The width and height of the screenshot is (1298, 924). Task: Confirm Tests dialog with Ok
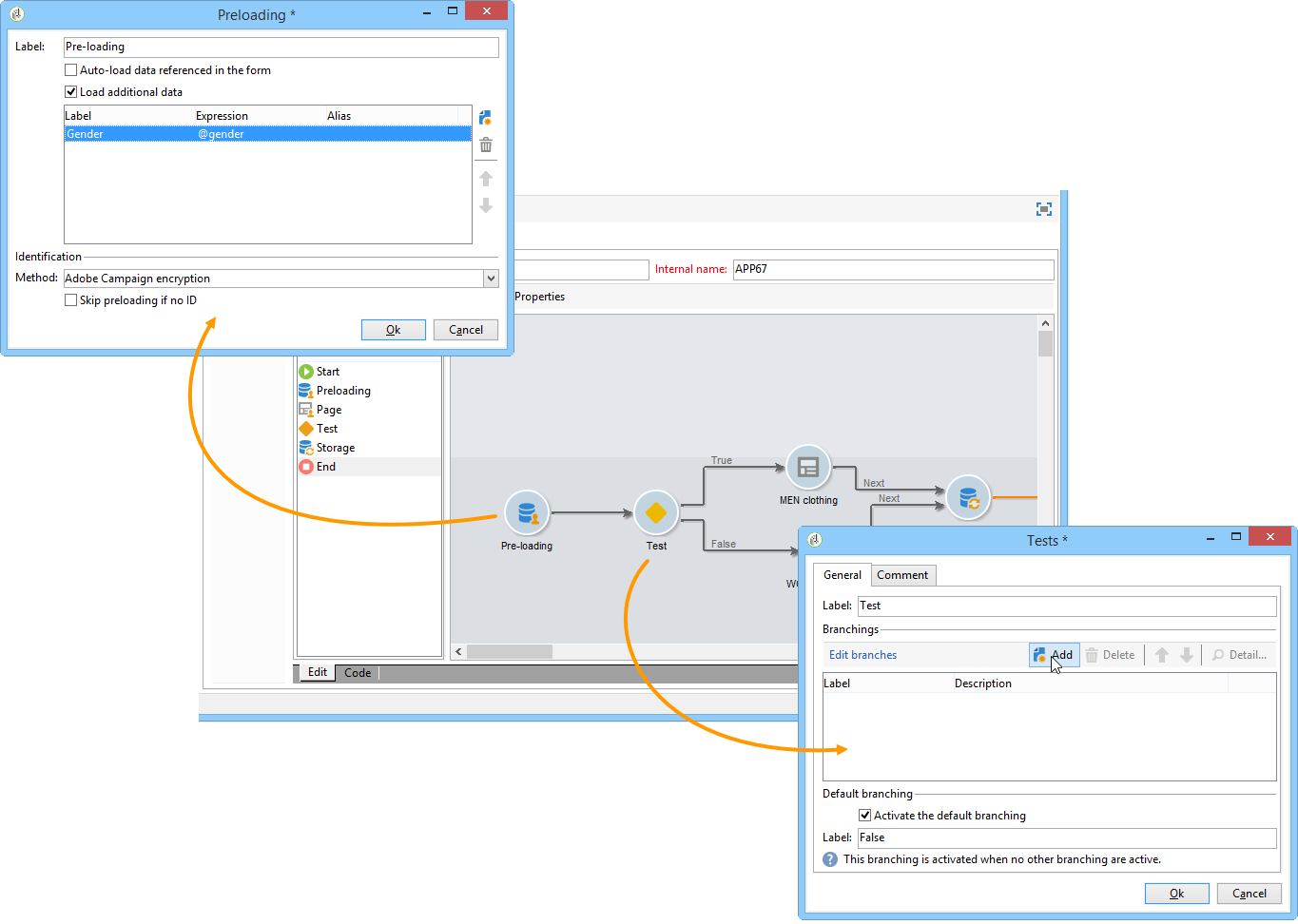tap(1177, 894)
